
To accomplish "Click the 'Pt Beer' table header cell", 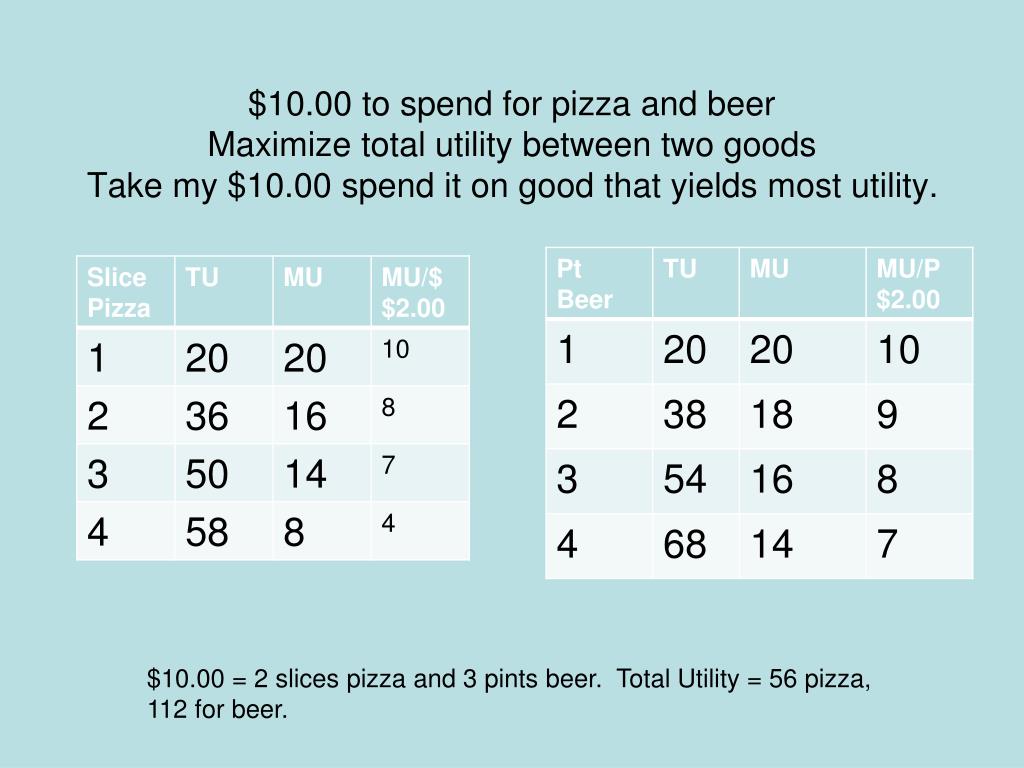I will tap(584, 284).
